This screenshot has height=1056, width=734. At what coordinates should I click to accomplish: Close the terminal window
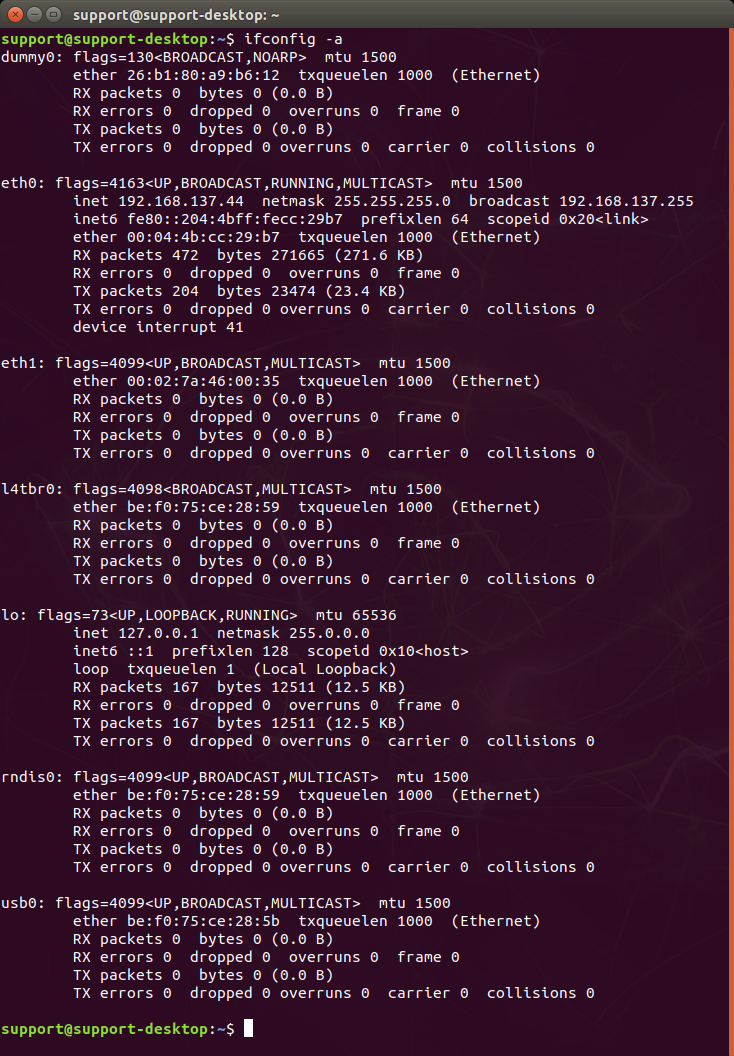[15, 15]
